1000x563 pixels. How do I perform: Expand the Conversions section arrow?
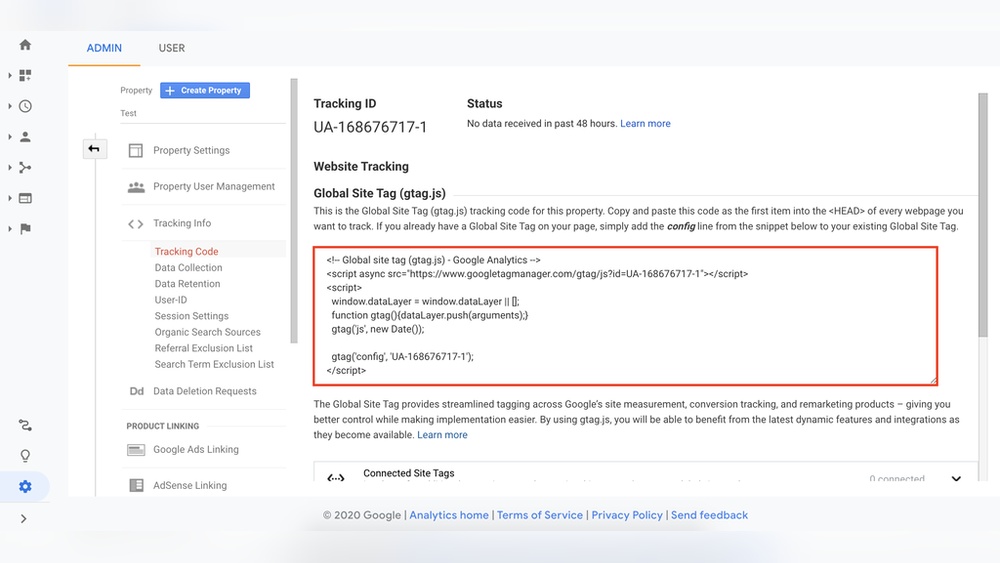[10, 229]
